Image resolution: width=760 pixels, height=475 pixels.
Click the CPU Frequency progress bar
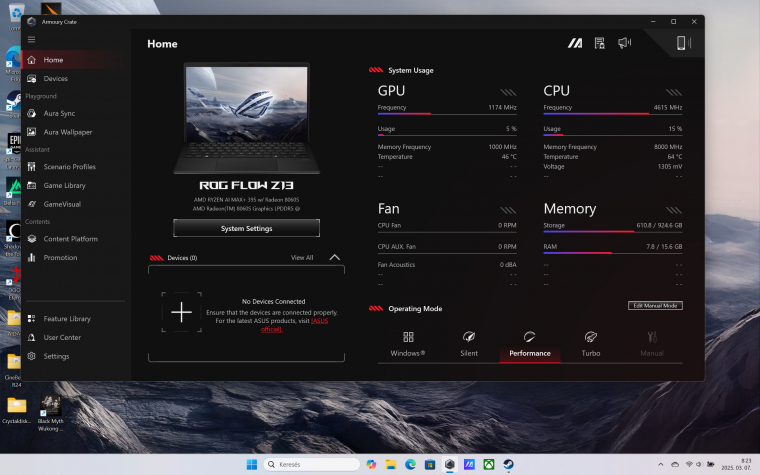point(613,114)
